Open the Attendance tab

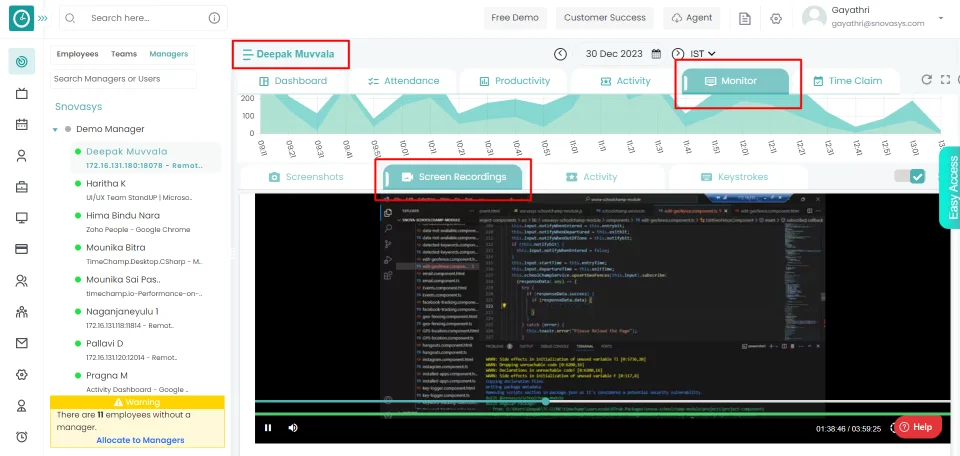(x=403, y=81)
